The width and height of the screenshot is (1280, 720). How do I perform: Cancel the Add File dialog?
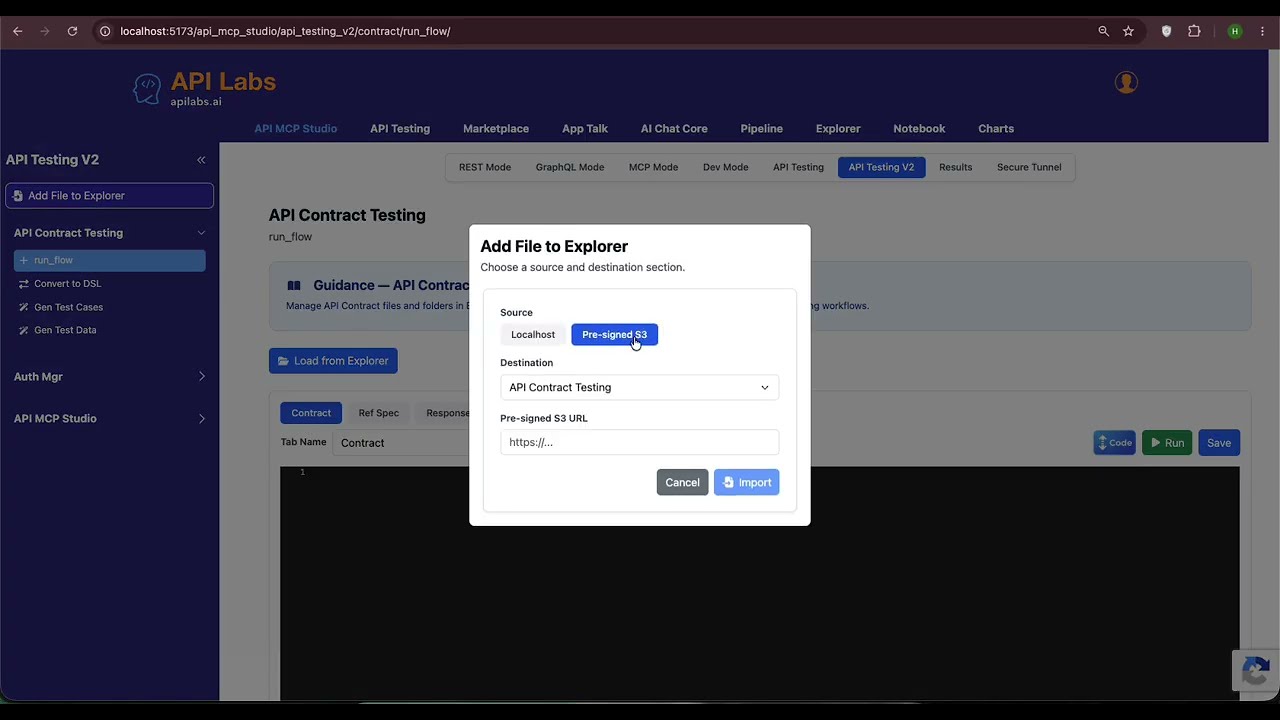(x=682, y=483)
